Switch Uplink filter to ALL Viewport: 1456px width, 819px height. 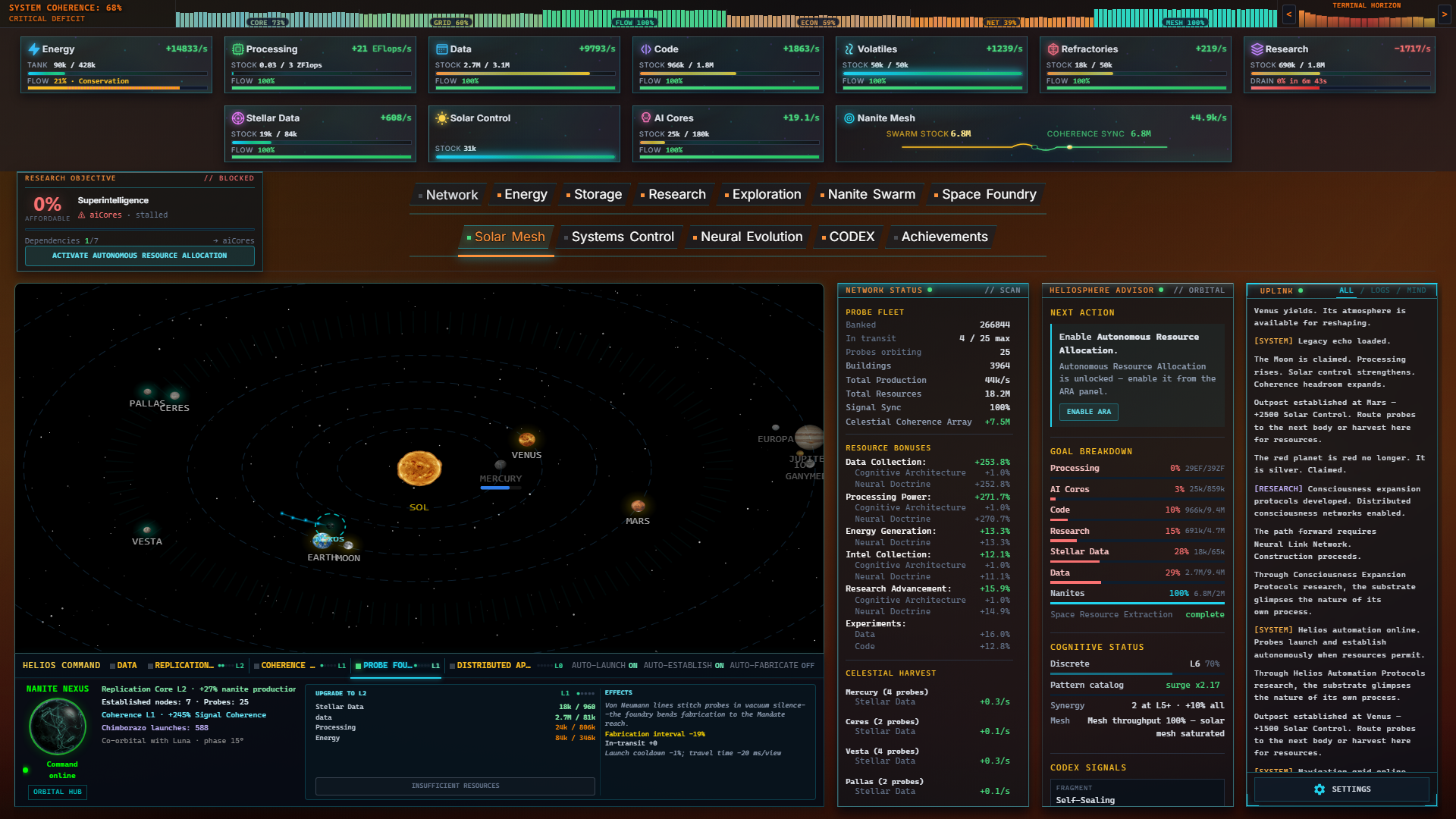coord(1346,290)
